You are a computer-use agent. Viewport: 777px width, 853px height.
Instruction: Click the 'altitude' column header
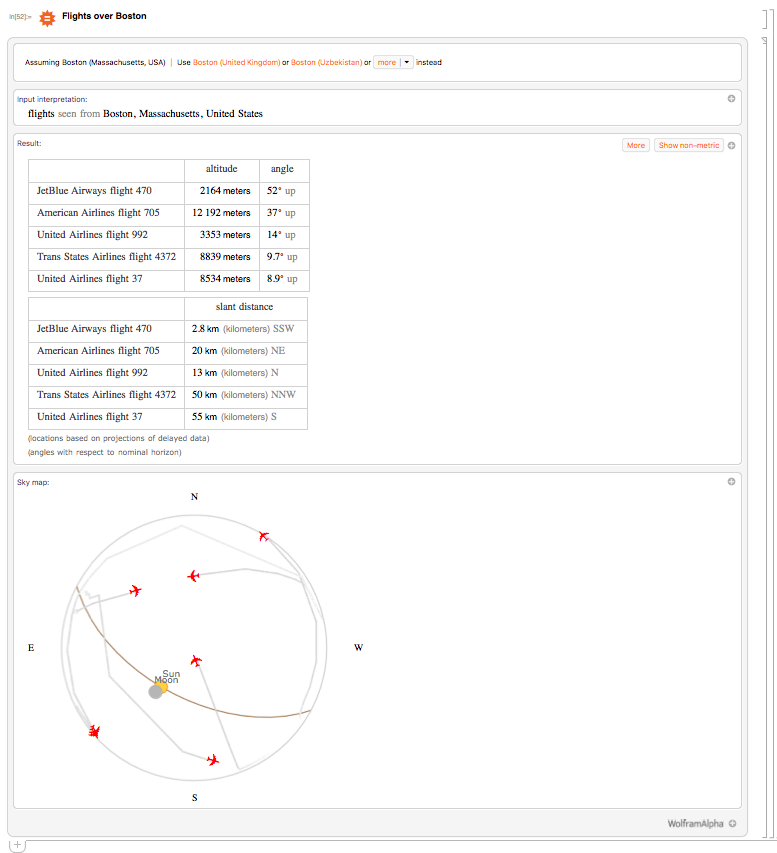point(221,169)
